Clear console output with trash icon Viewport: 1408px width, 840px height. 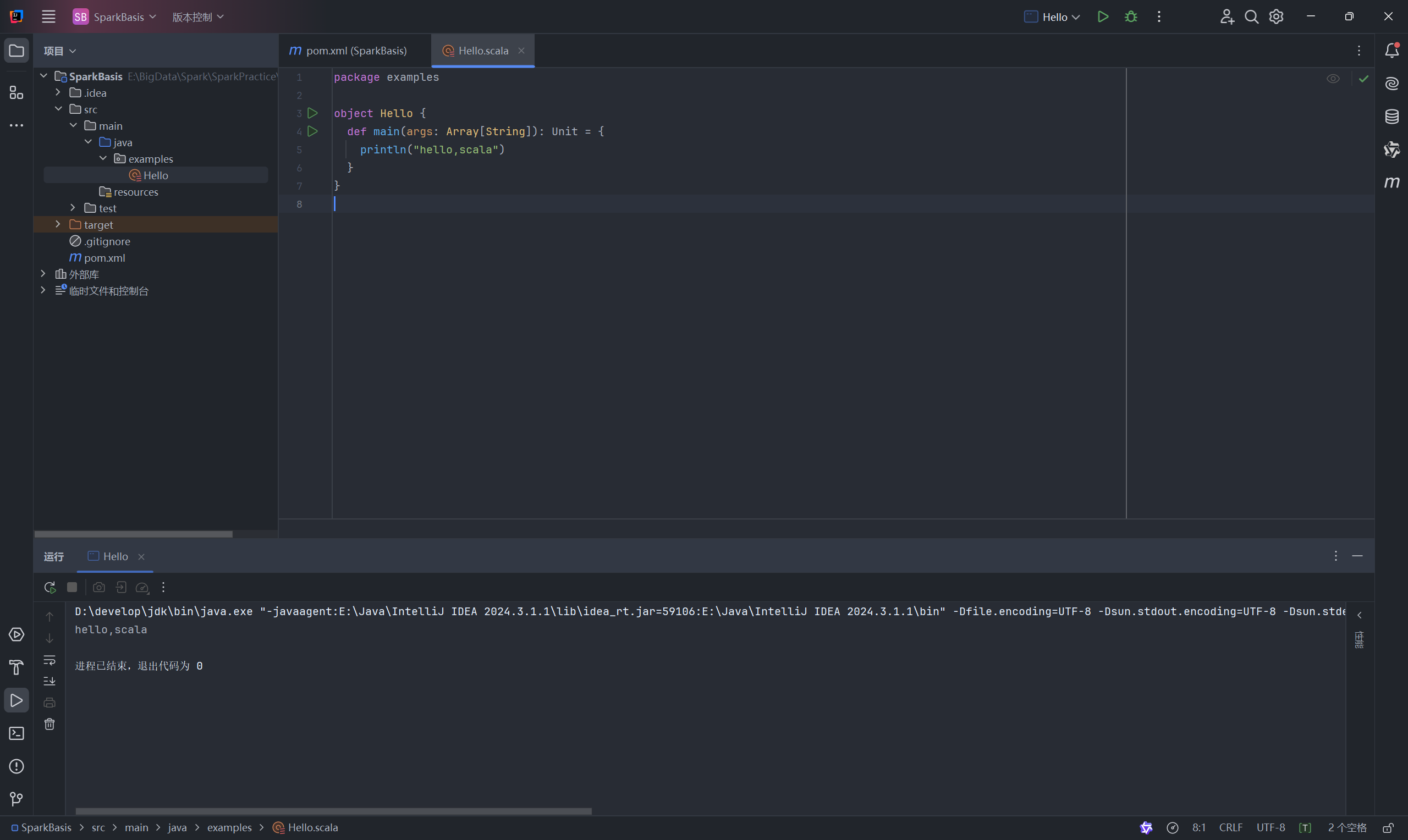tap(50, 725)
